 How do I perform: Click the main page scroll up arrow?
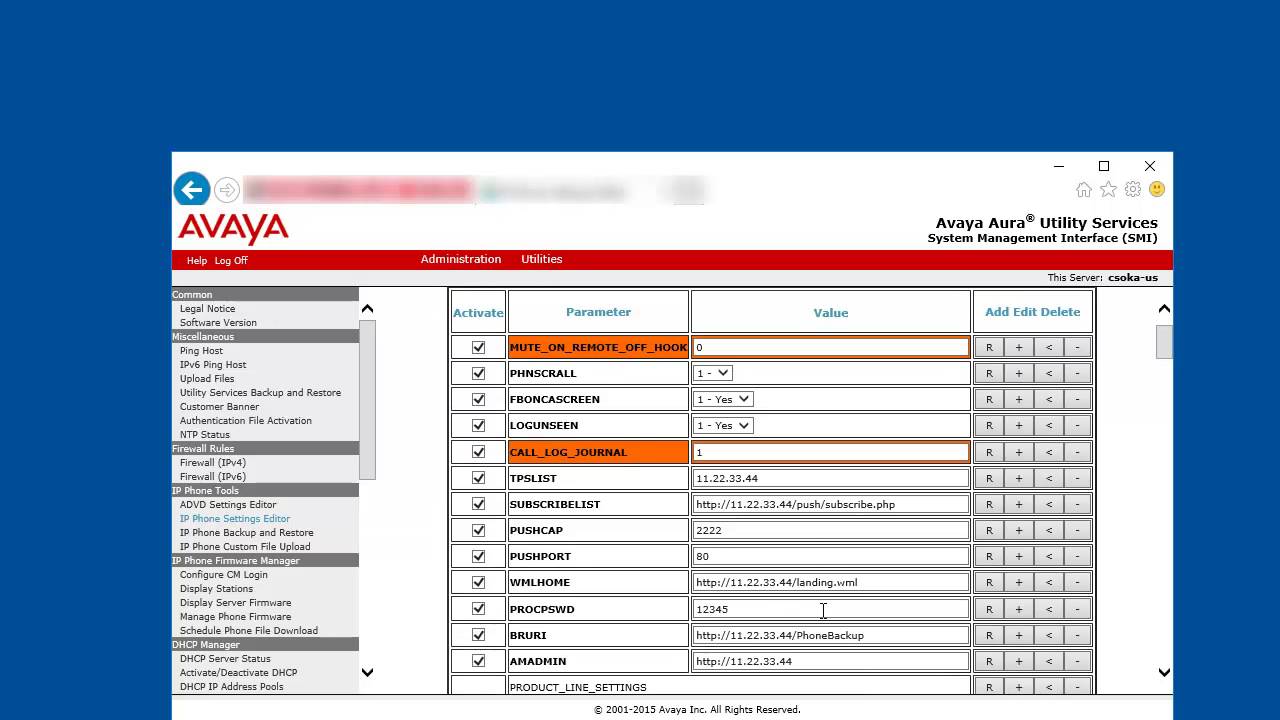point(1164,309)
